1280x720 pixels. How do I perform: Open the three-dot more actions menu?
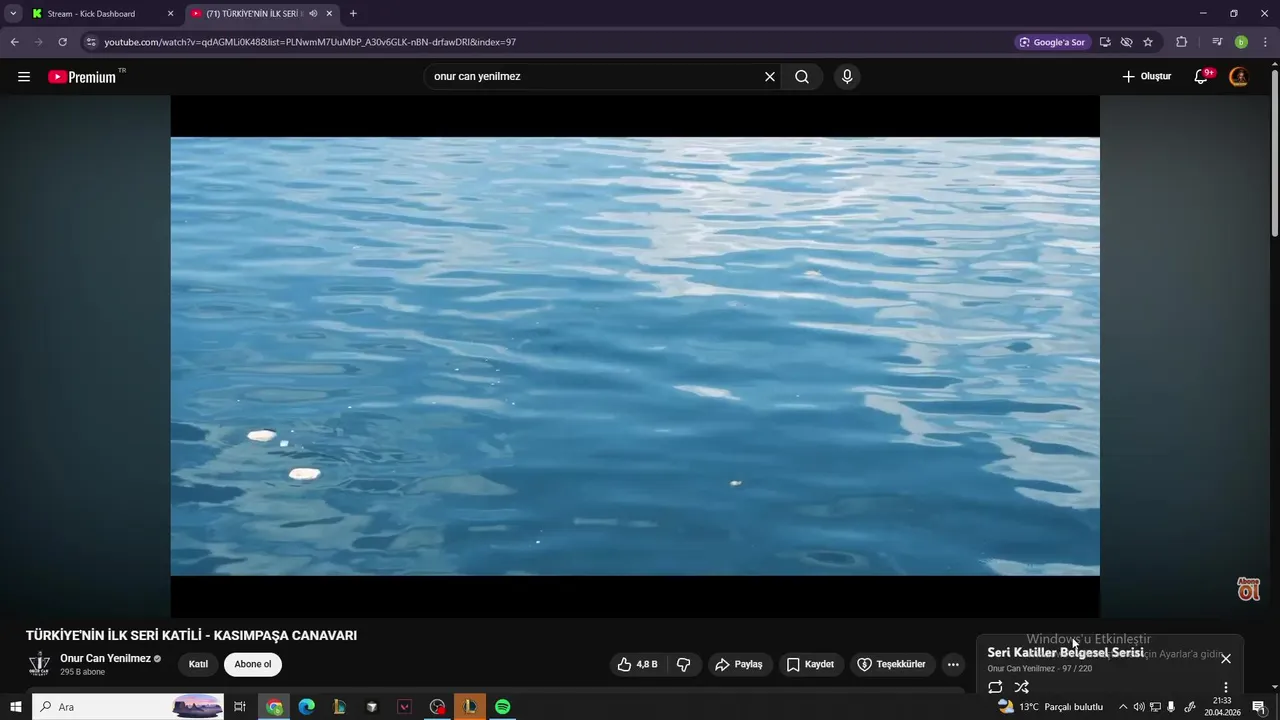[953, 664]
